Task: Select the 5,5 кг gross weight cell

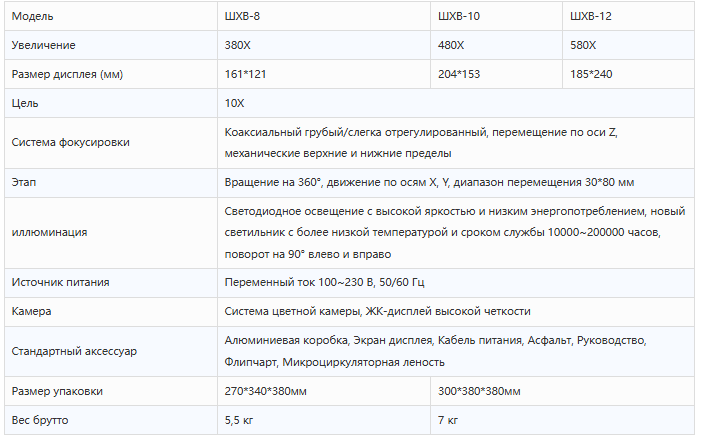Action: click(324, 420)
